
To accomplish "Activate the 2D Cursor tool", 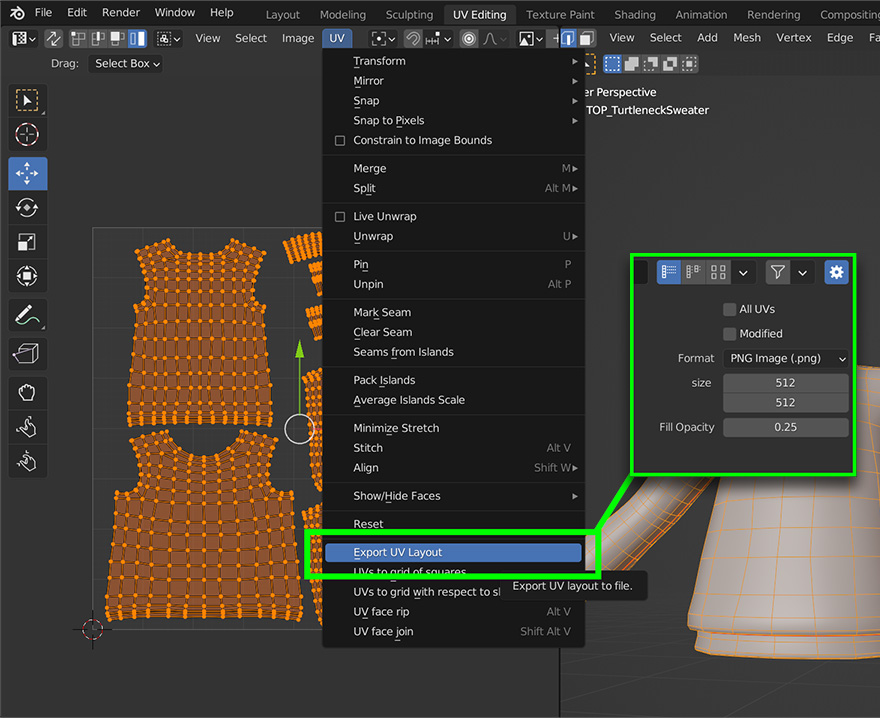I will pos(28,134).
